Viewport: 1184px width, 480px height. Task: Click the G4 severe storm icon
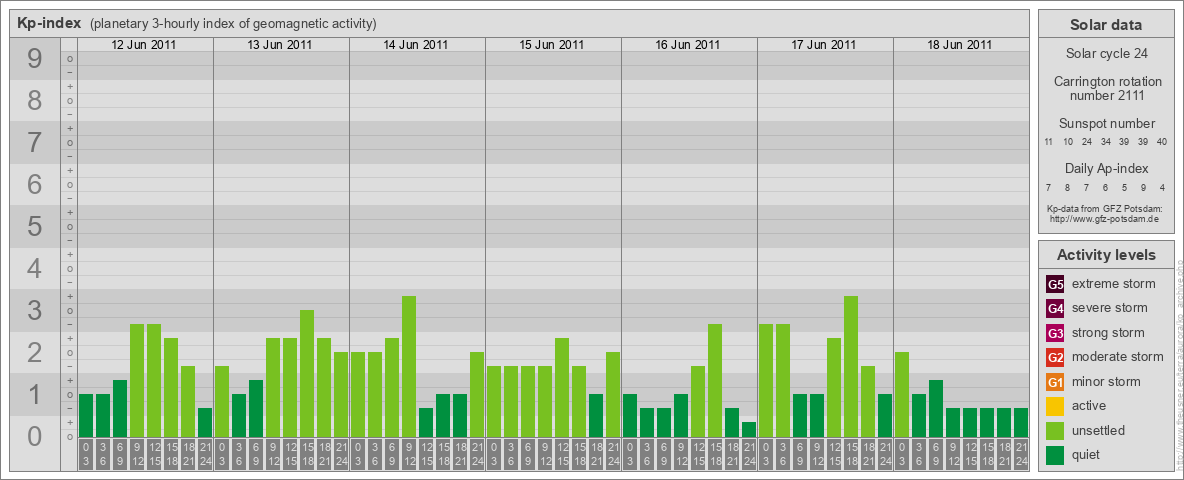click(1055, 308)
